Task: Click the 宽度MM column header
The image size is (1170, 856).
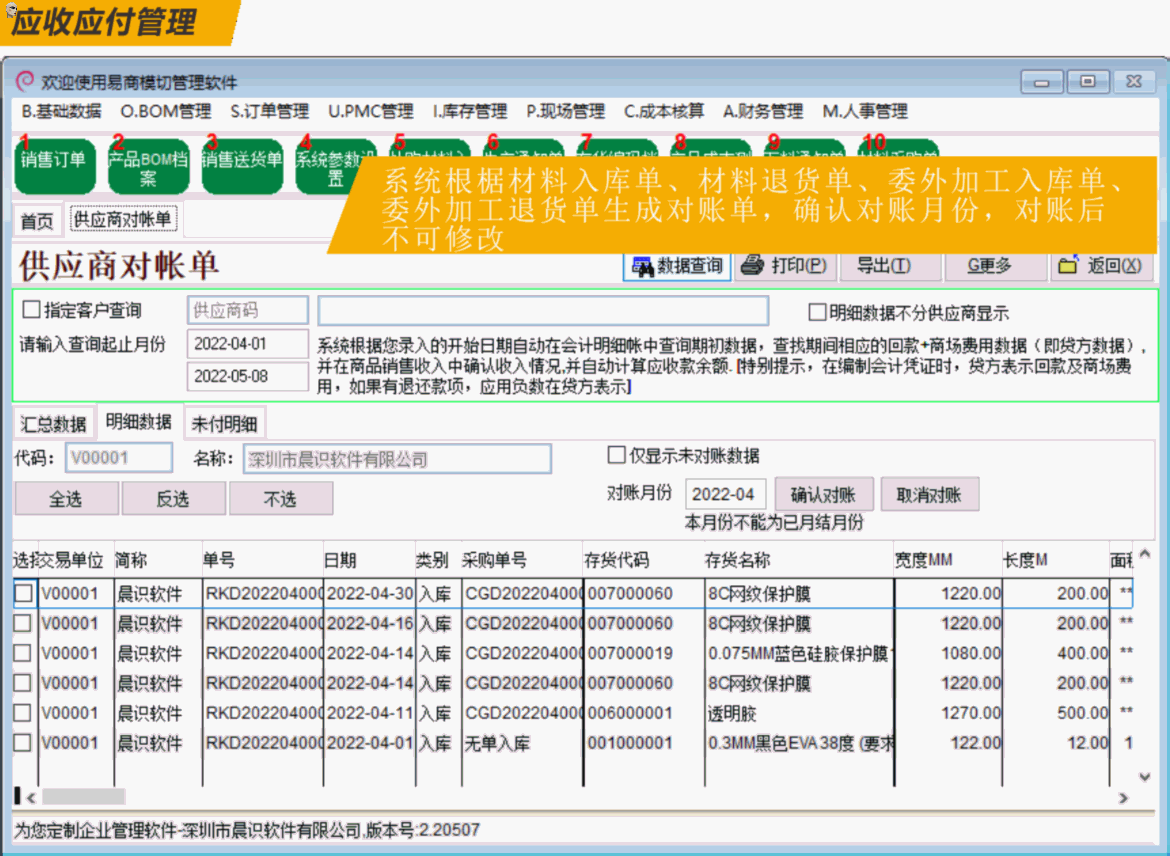Action: (x=948, y=560)
